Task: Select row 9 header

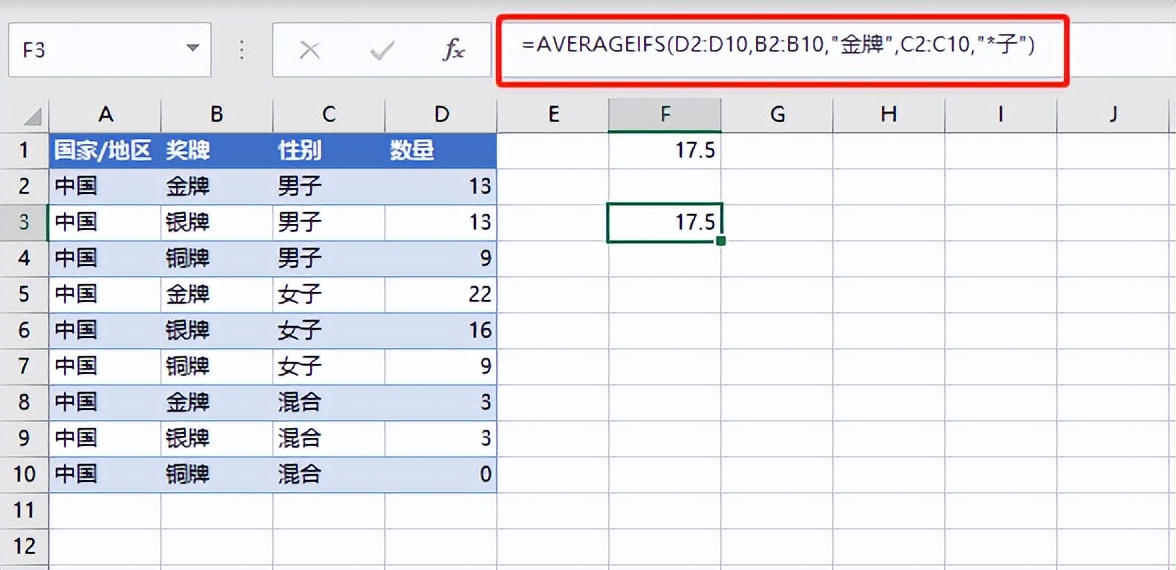Action: pyautogui.click(x=24, y=439)
